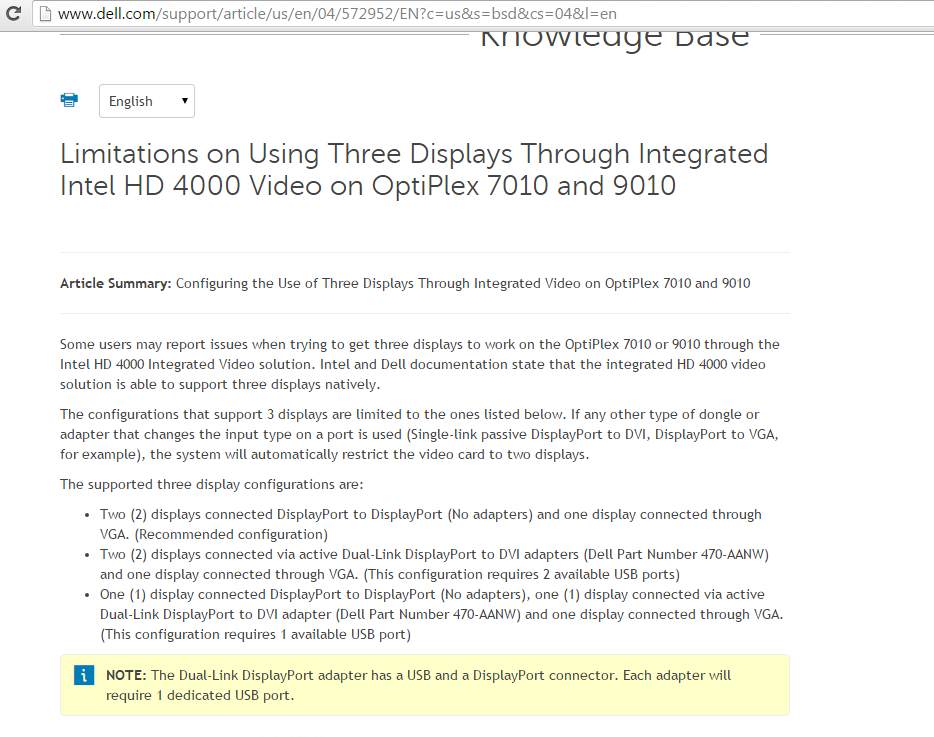Click the article title about Three Displays
The width and height of the screenshot is (934, 737).
(414, 170)
